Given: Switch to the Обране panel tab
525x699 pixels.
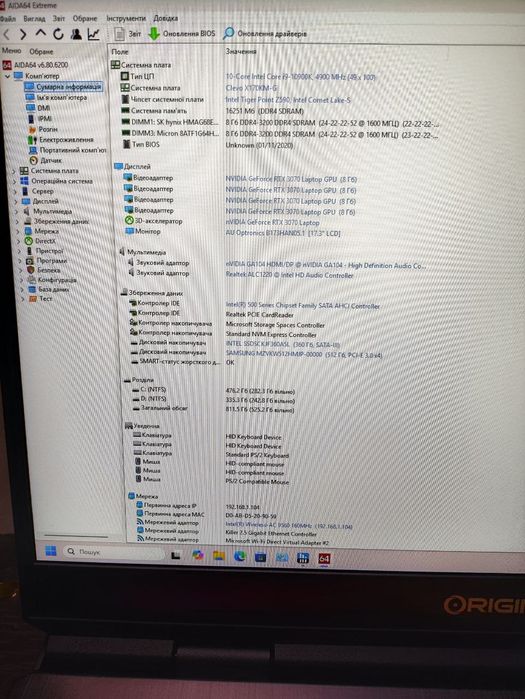Looking at the screenshot, I should pyautogui.click(x=41, y=51).
